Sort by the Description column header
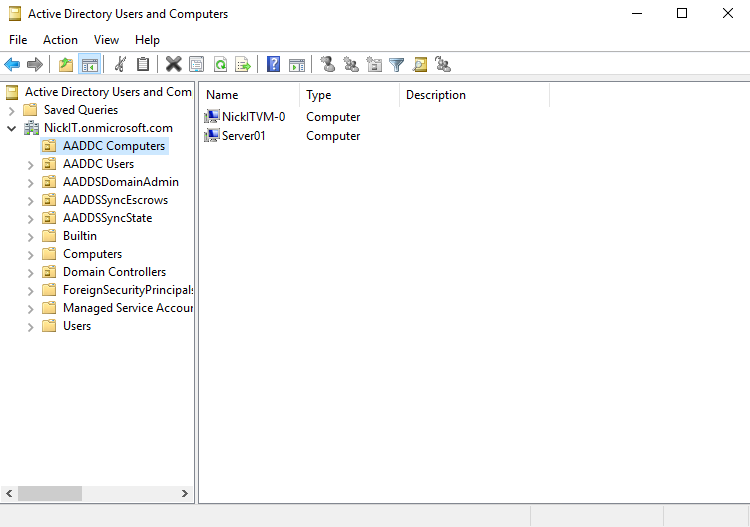 (x=475, y=95)
